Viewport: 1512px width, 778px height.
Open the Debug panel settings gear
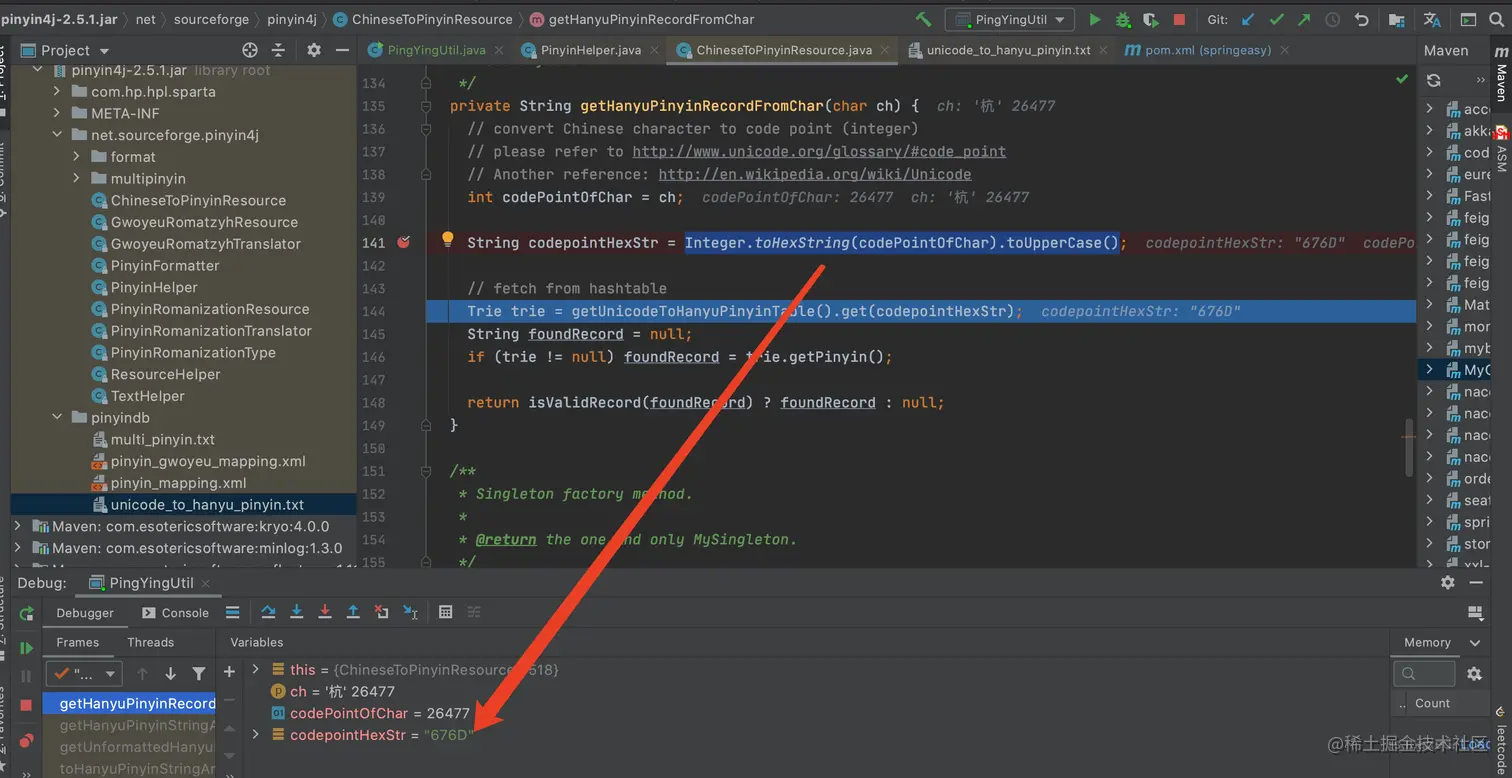pos(1447,582)
